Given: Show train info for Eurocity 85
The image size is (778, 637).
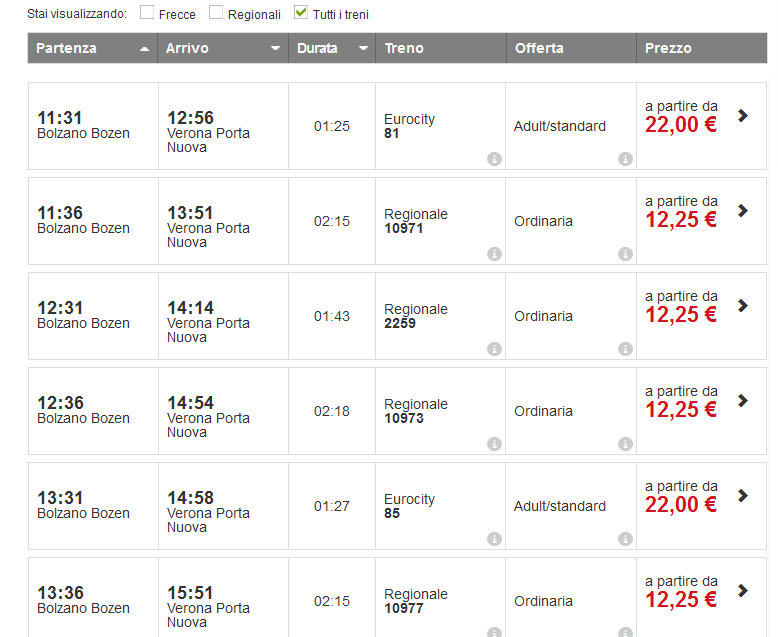Looking at the screenshot, I should [494, 539].
